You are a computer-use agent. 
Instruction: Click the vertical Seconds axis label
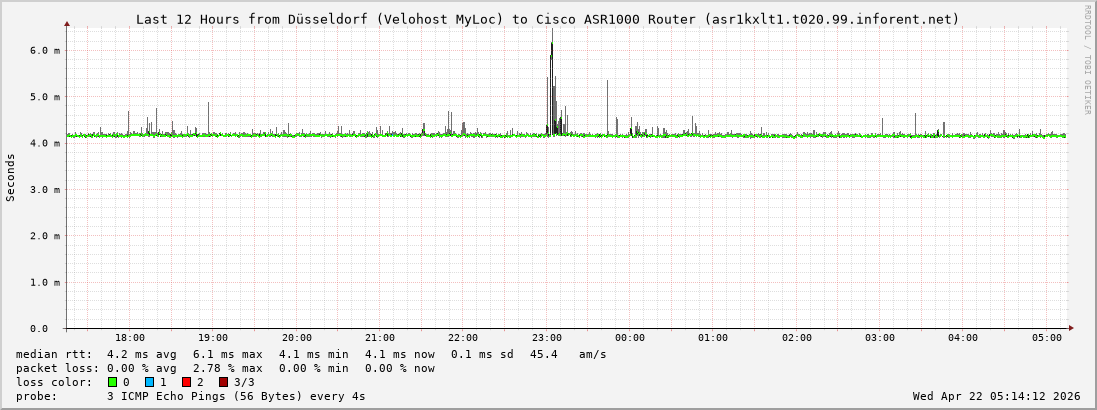point(11,177)
